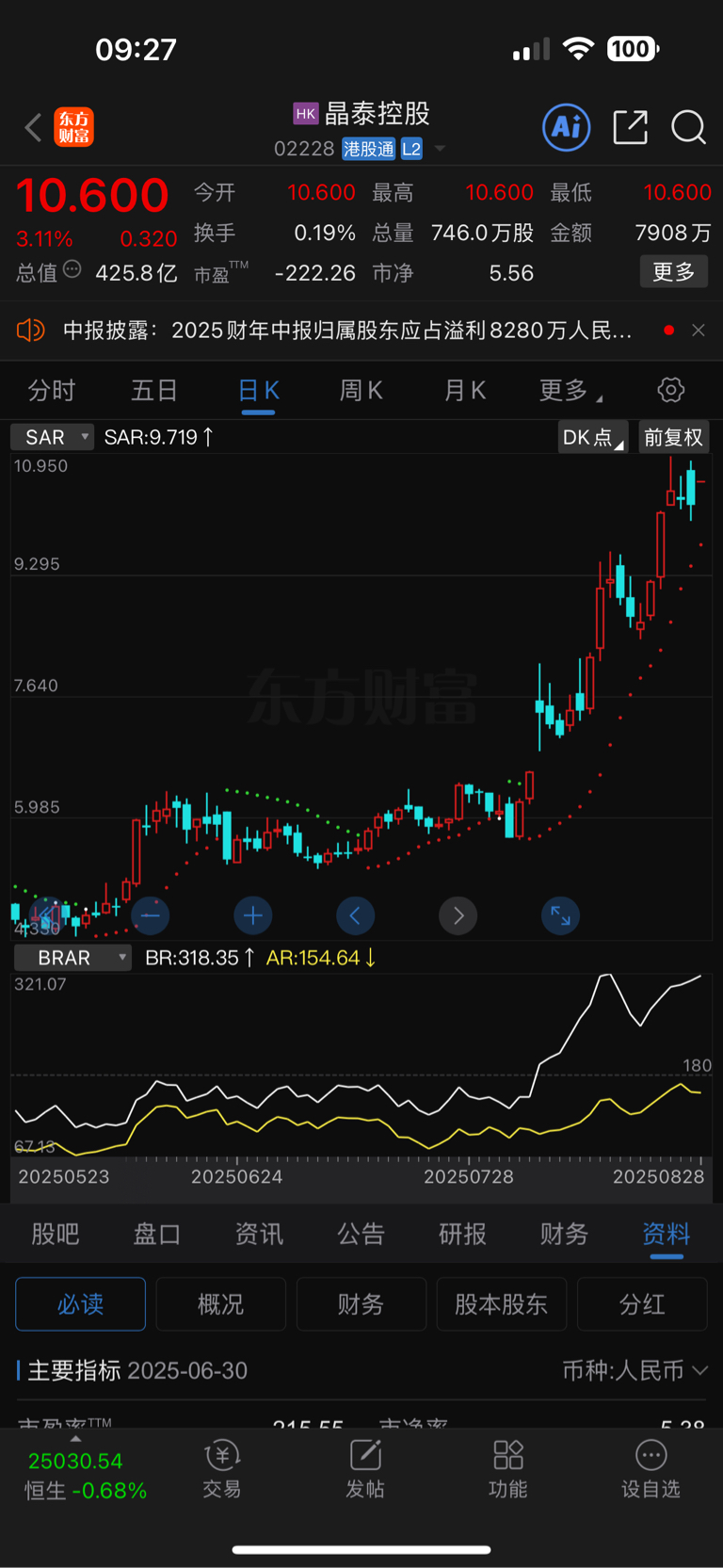Open the BRAR indicator dropdown
Viewport: 723px width, 1568px height.
72,958
